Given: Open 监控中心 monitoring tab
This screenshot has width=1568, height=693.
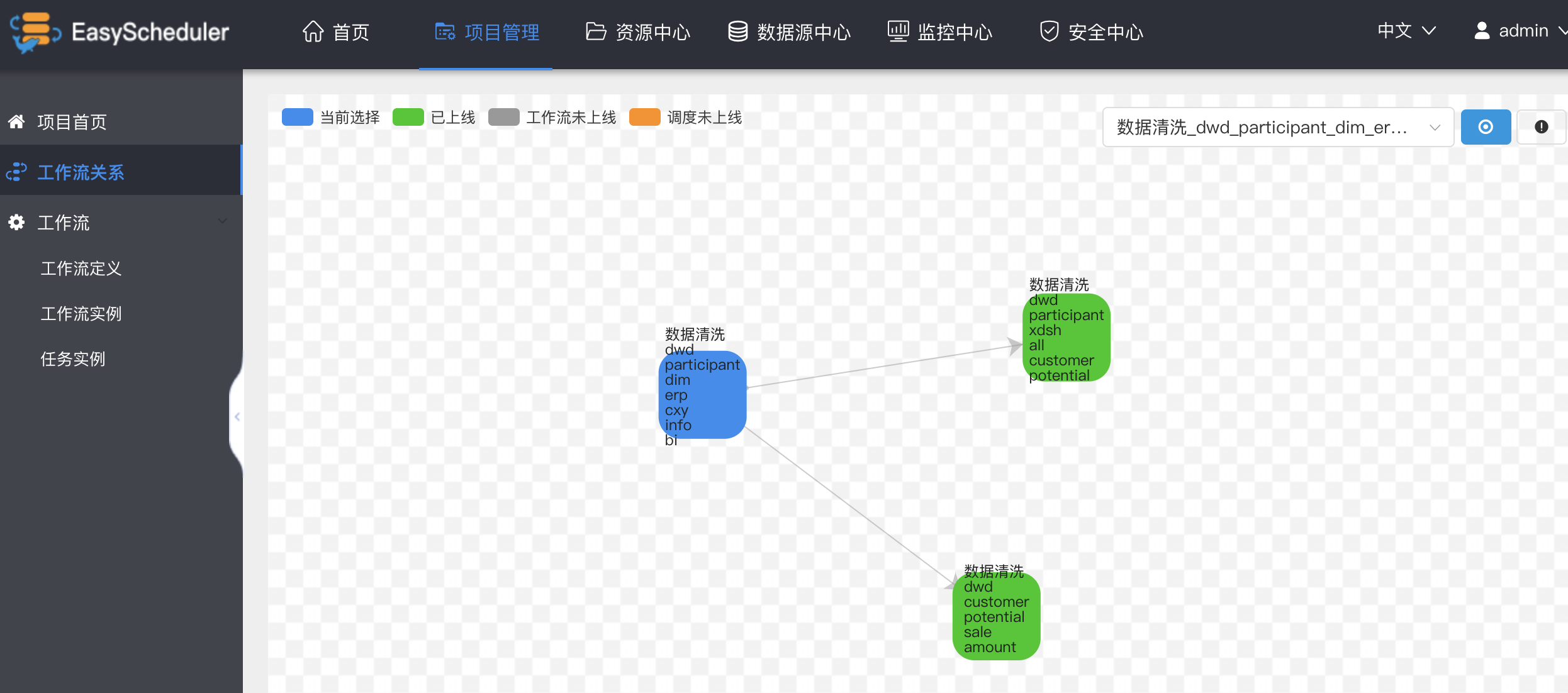Looking at the screenshot, I should coord(940,32).
